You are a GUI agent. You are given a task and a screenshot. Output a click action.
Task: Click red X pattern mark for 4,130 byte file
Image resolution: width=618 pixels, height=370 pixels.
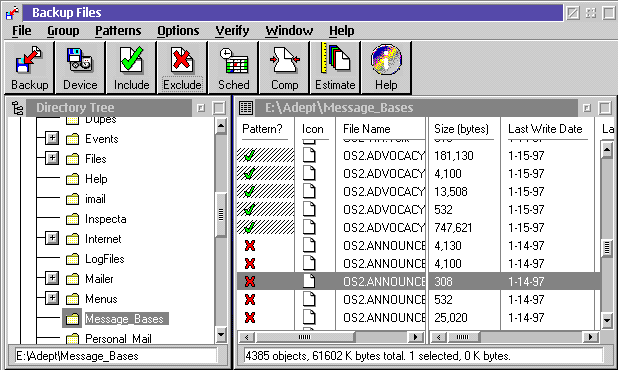point(250,245)
